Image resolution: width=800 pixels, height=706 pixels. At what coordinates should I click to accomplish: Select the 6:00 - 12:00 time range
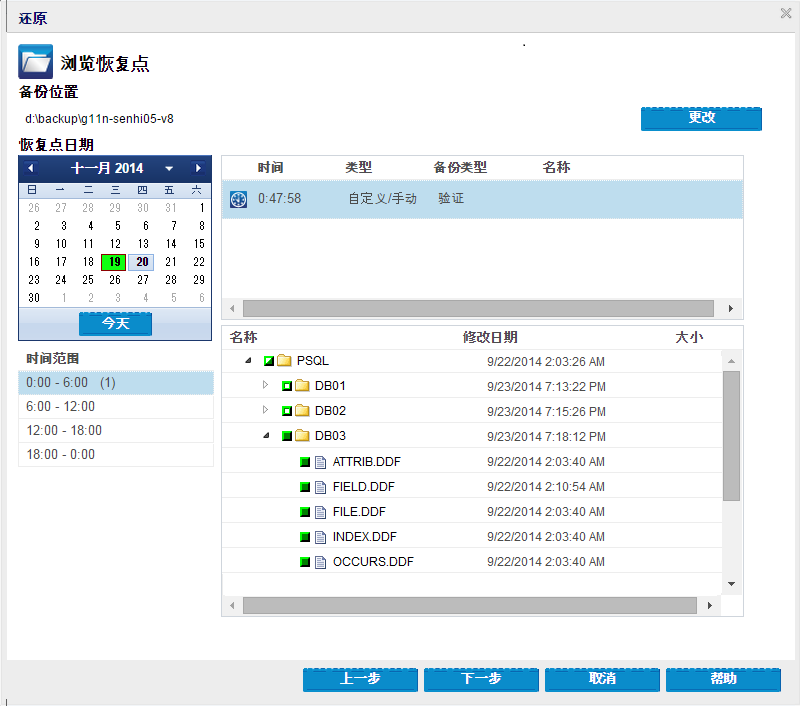[115, 406]
